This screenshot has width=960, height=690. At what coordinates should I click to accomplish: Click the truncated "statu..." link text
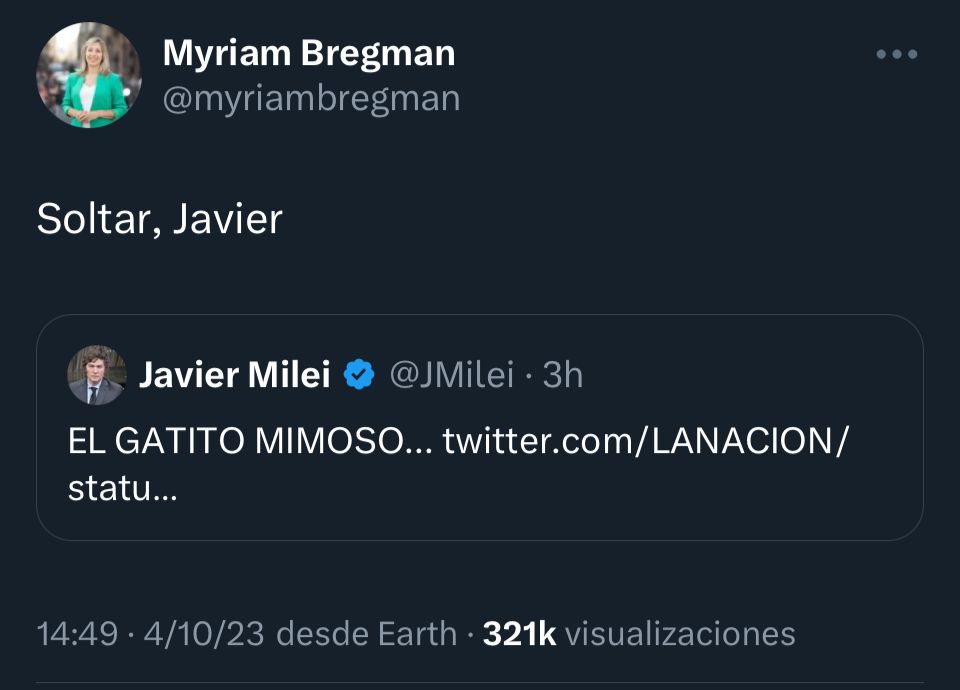tap(122, 491)
